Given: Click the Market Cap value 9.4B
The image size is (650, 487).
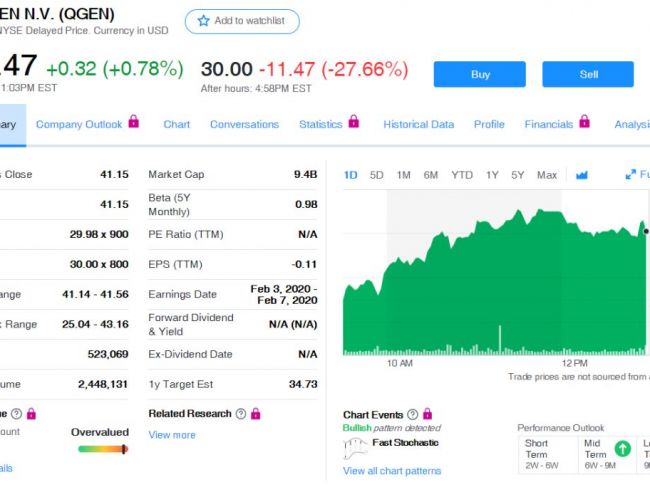Looking at the screenshot, I should click(x=306, y=174).
